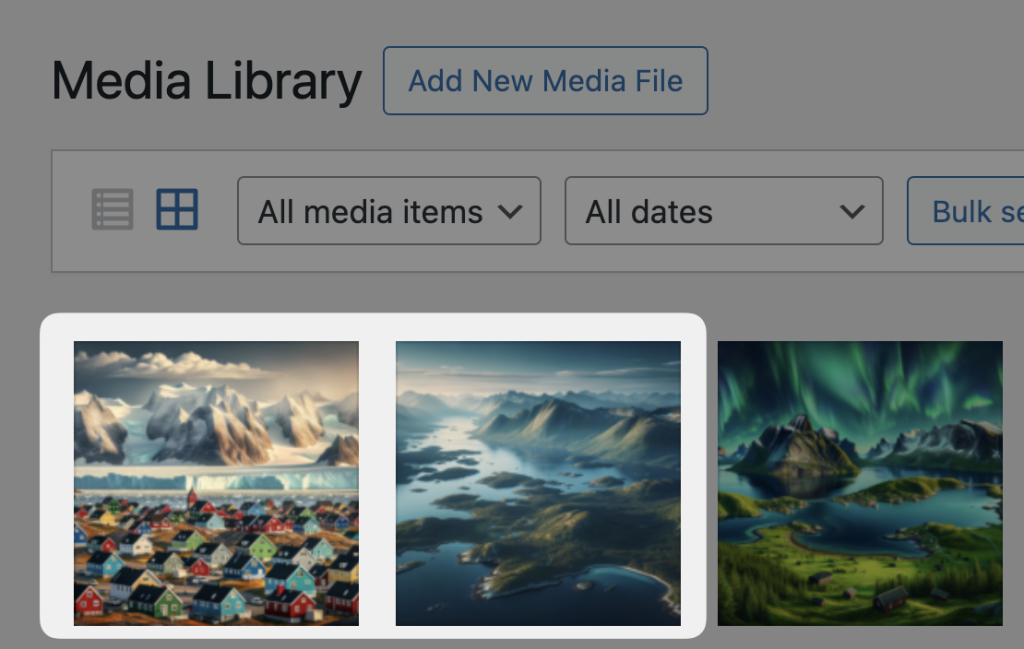The image size is (1024, 649).
Task: Open the aerial fjord photo thumbnail
Action: [538, 482]
